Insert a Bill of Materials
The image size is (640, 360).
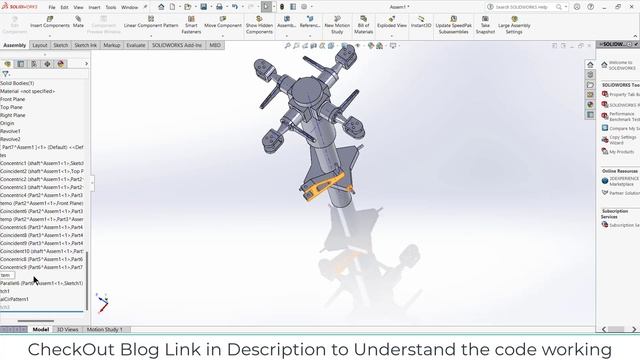(363, 25)
